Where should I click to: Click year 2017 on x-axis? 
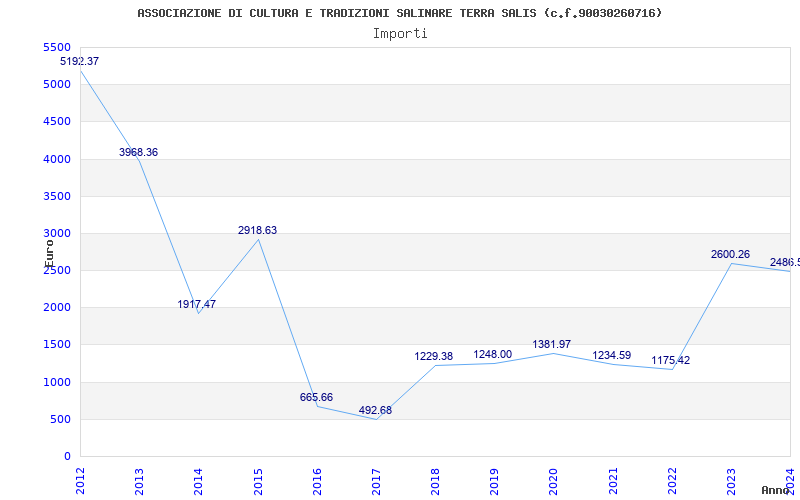(x=377, y=481)
